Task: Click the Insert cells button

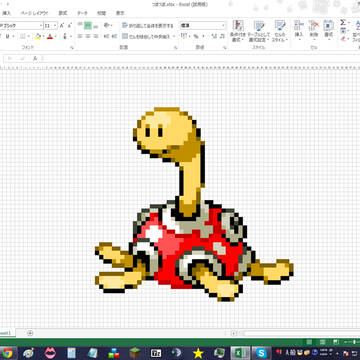Action: point(299,30)
